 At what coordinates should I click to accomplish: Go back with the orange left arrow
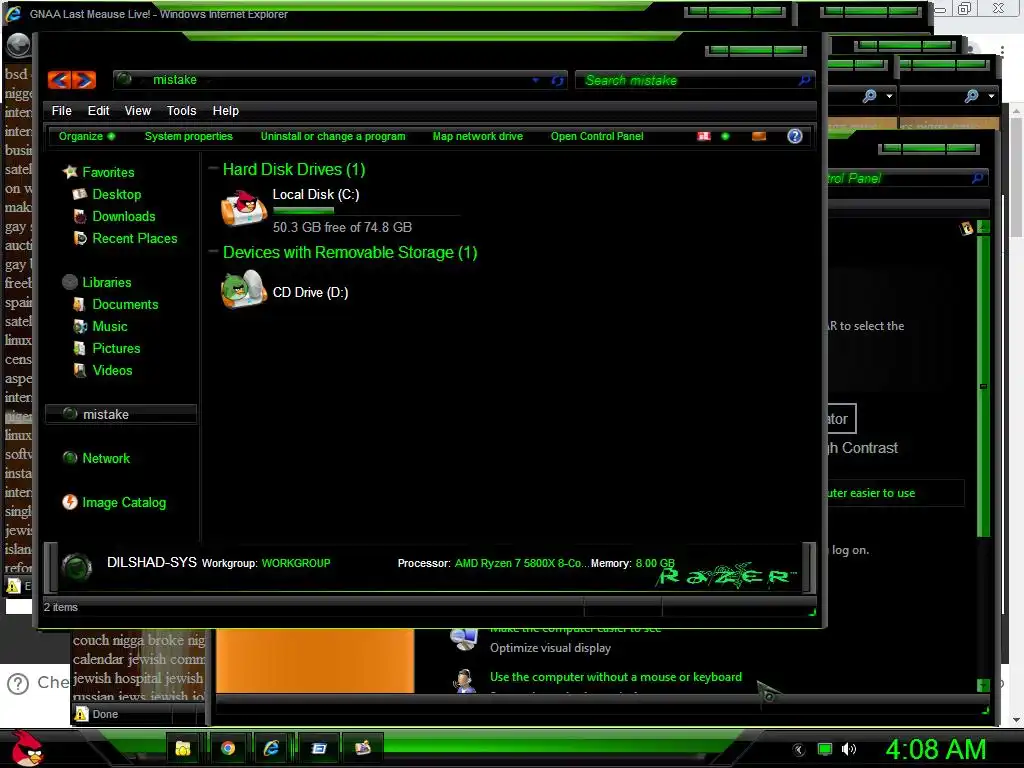pos(59,80)
